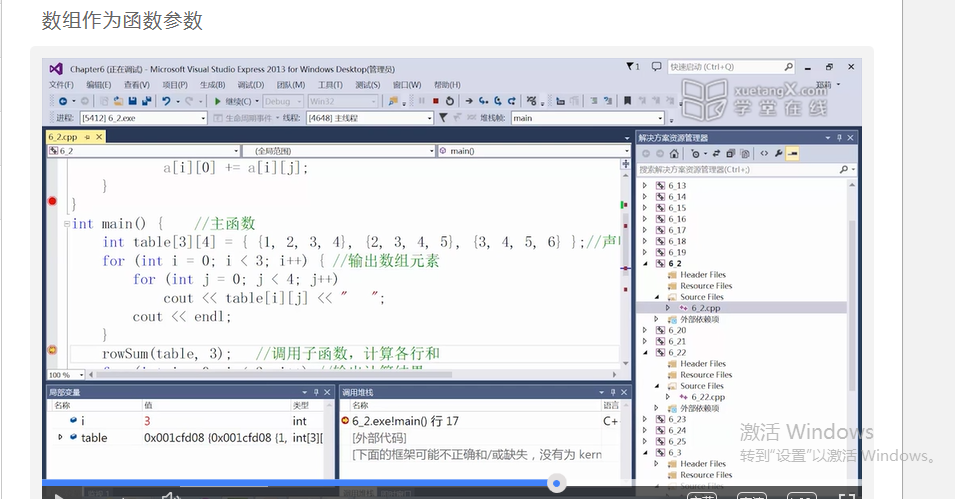Image resolution: width=955 pixels, height=499 pixels.
Task: Click the Quick Launch (快速启动) search box
Action: click(731, 66)
